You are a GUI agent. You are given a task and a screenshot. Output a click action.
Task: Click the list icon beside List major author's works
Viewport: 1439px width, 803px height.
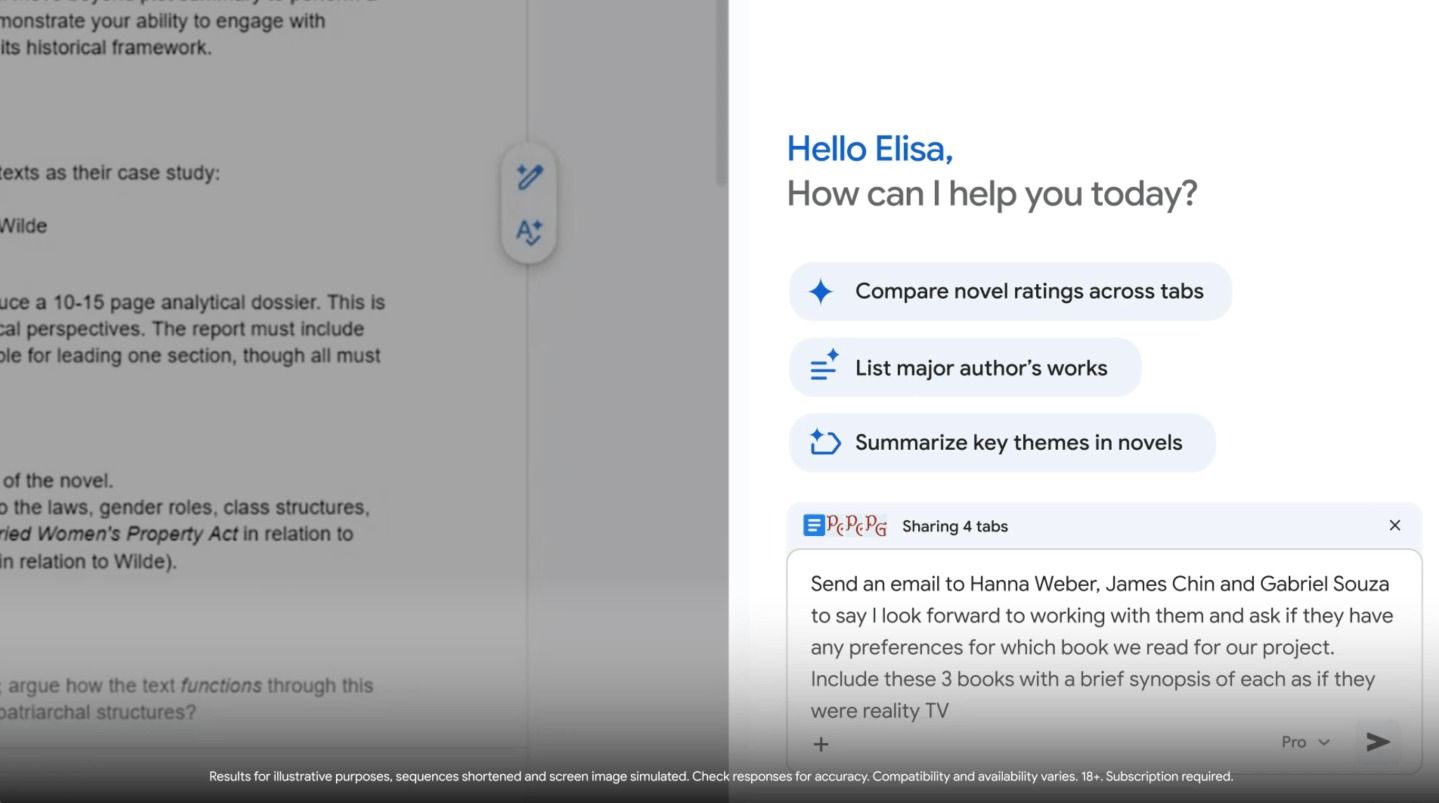(x=821, y=367)
